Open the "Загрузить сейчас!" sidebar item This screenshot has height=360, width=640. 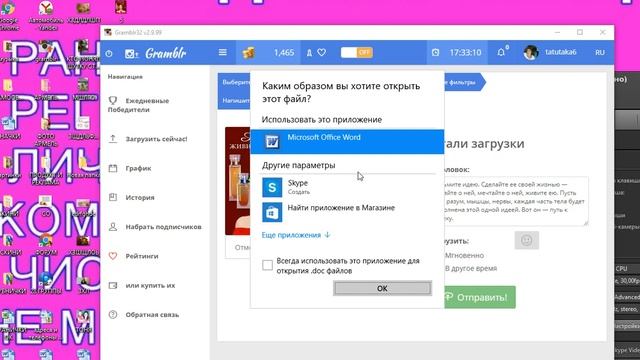click(155, 139)
